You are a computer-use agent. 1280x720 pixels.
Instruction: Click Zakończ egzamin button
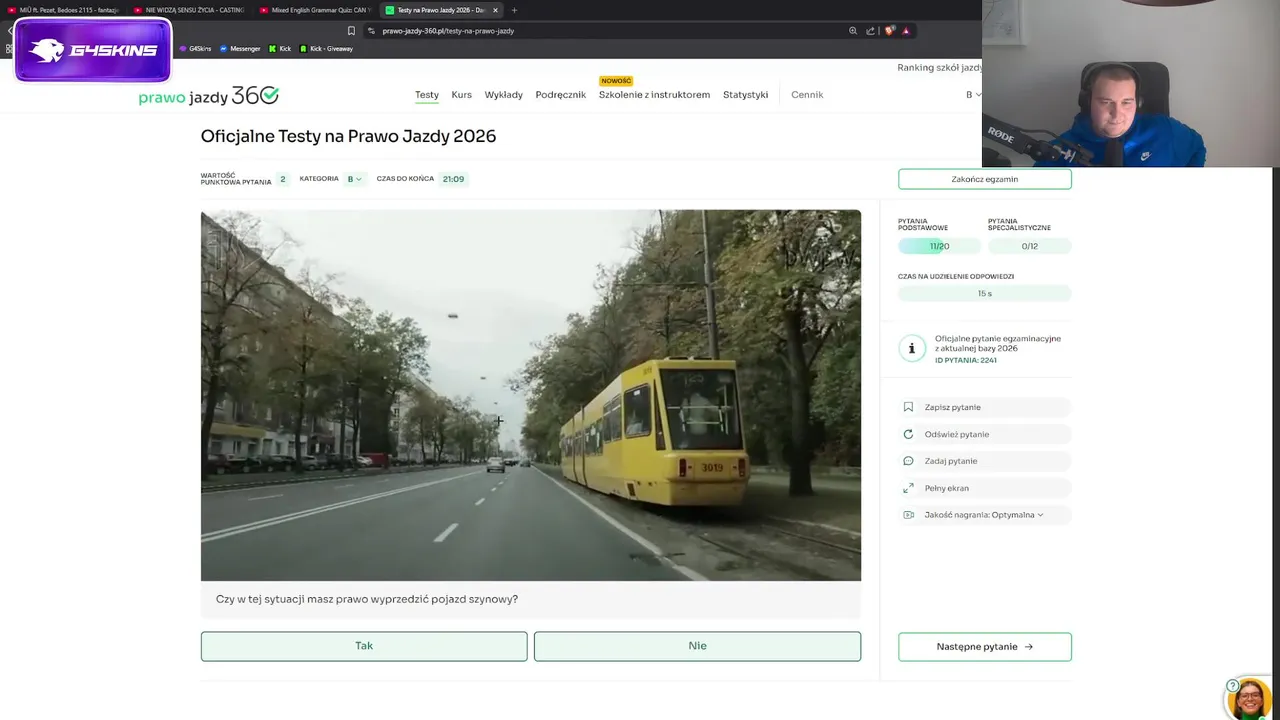(985, 179)
